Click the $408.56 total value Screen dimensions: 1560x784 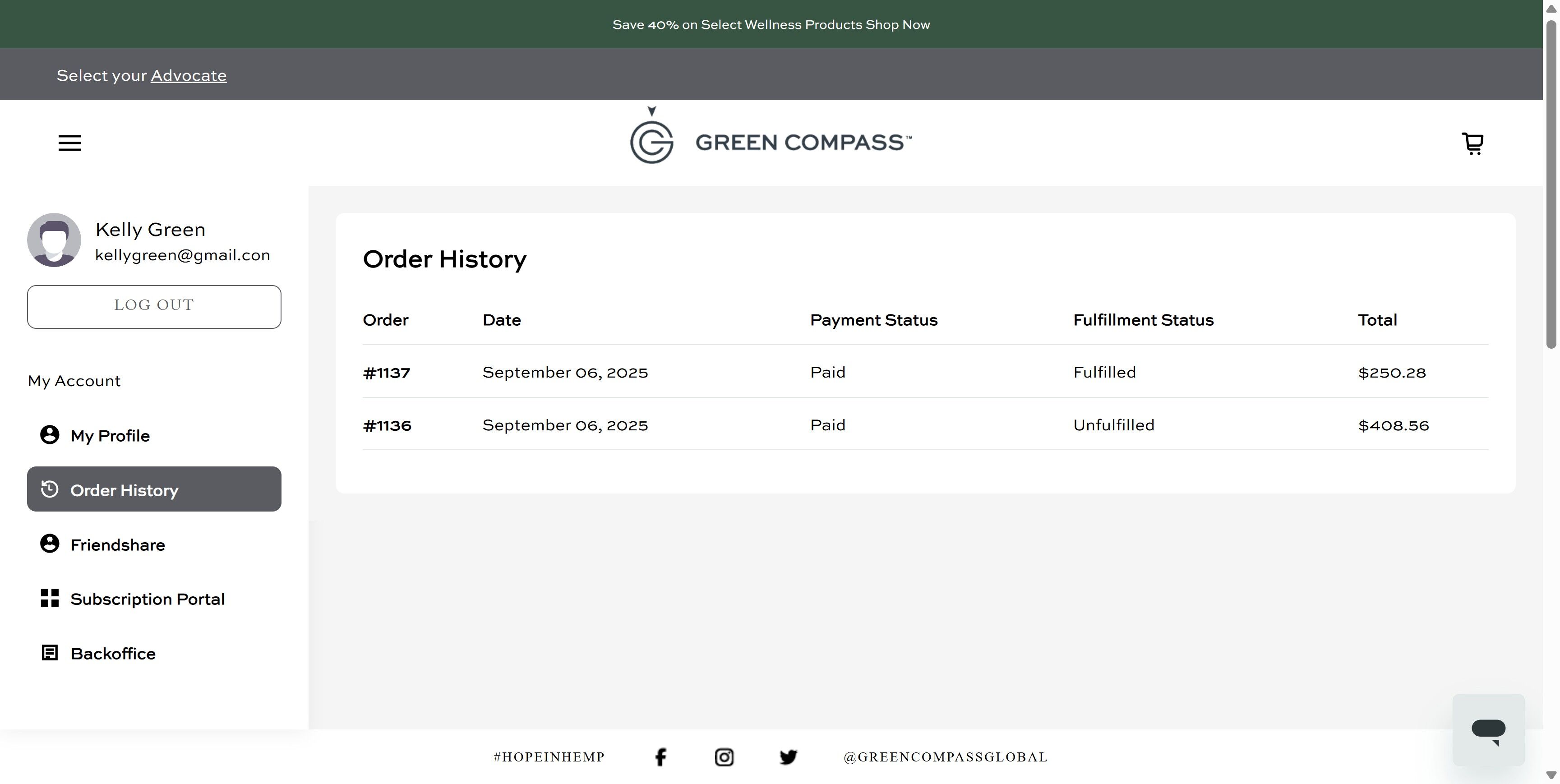pyautogui.click(x=1394, y=425)
